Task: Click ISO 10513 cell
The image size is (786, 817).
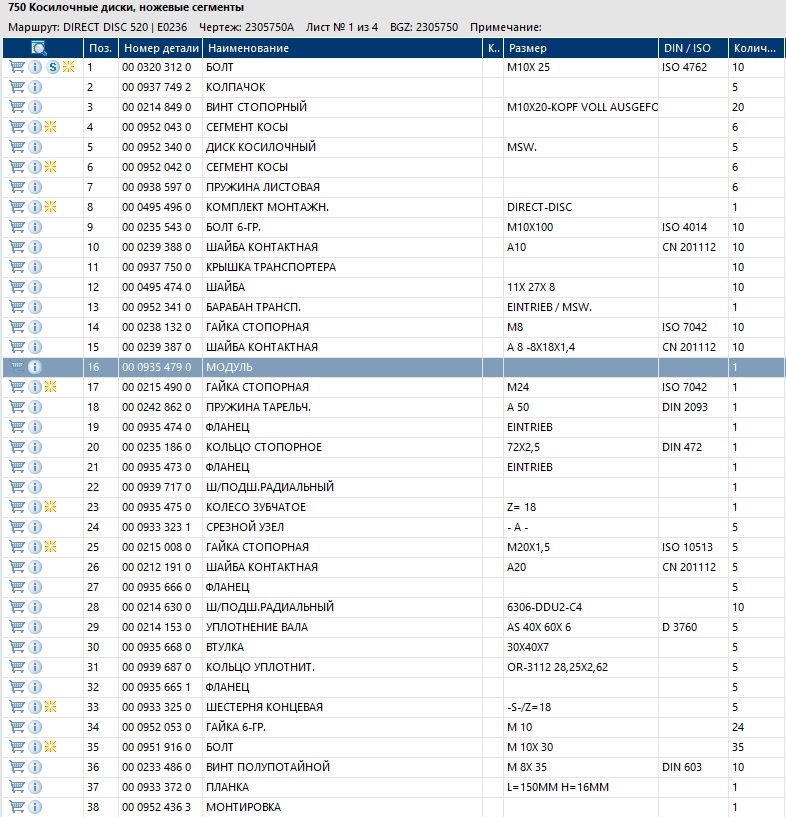Action: [x=688, y=547]
